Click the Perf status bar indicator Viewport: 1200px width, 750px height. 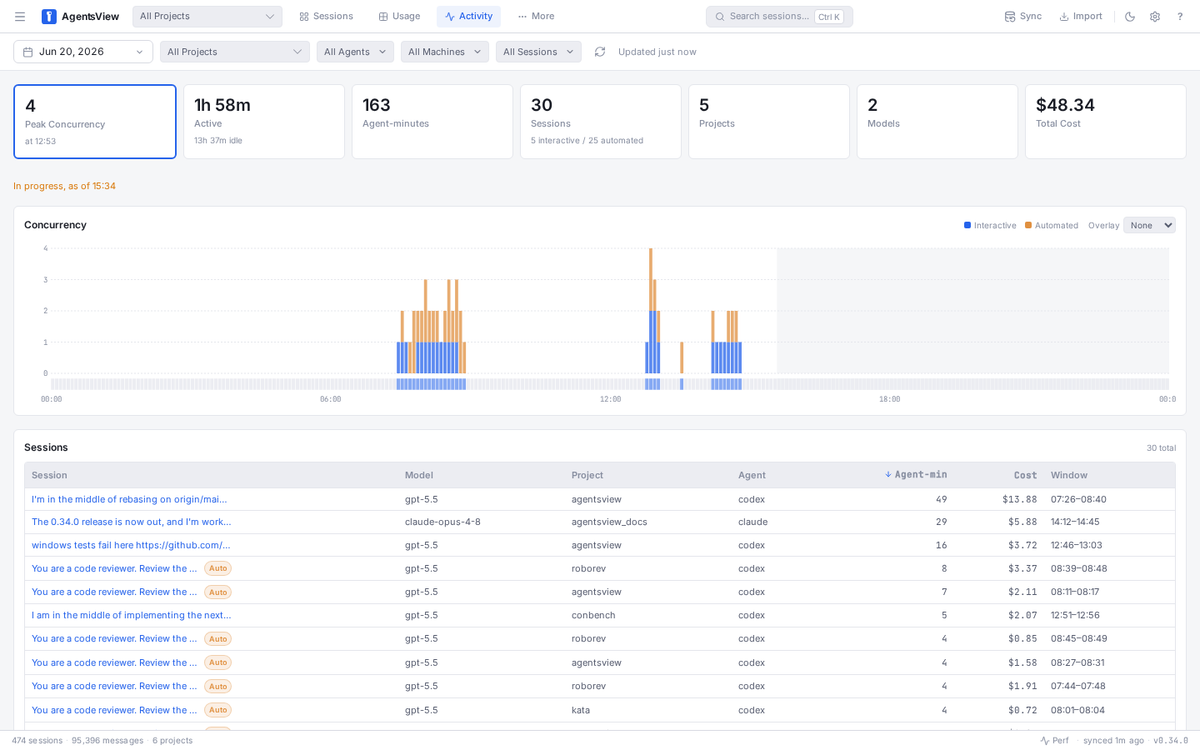tap(1054, 741)
